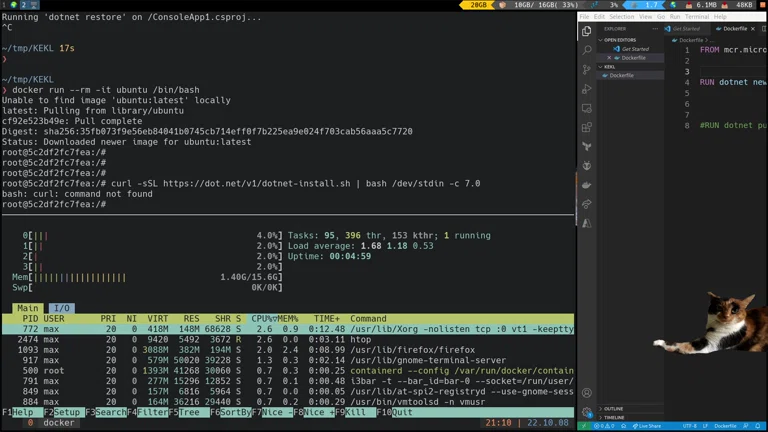The image size is (768, 432).
Task: Sort htop by CPU% column header
Action: (x=262, y=319)
